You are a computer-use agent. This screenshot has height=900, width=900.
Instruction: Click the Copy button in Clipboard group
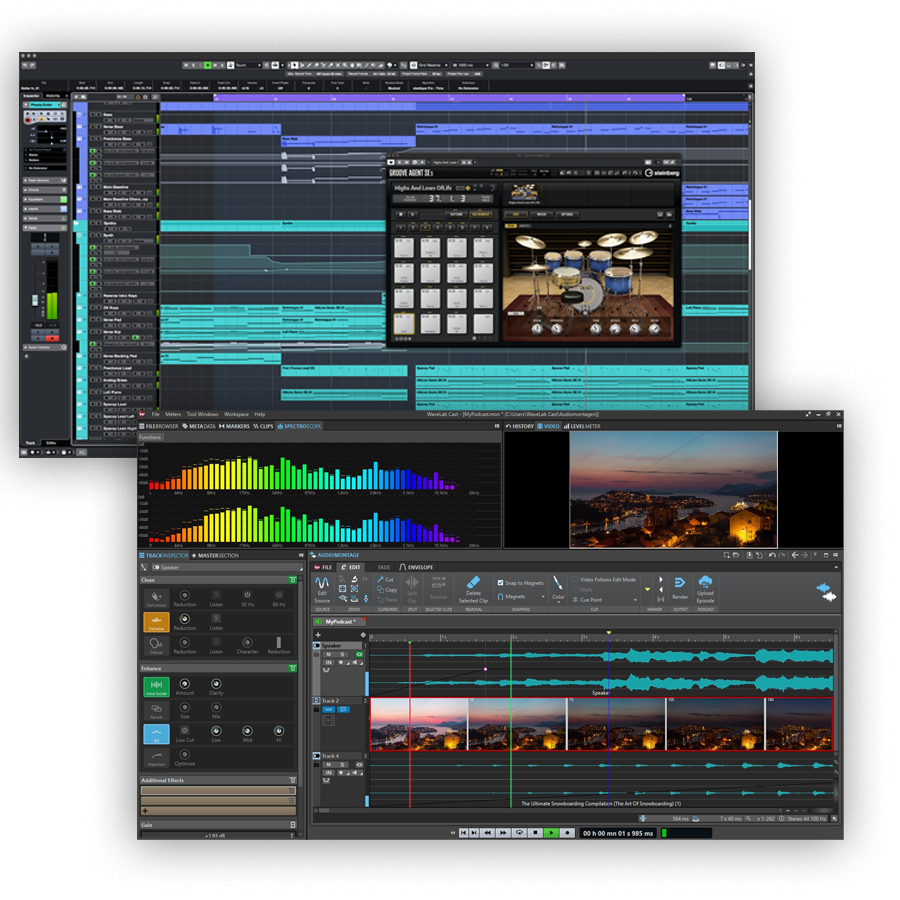coord(386,589)
